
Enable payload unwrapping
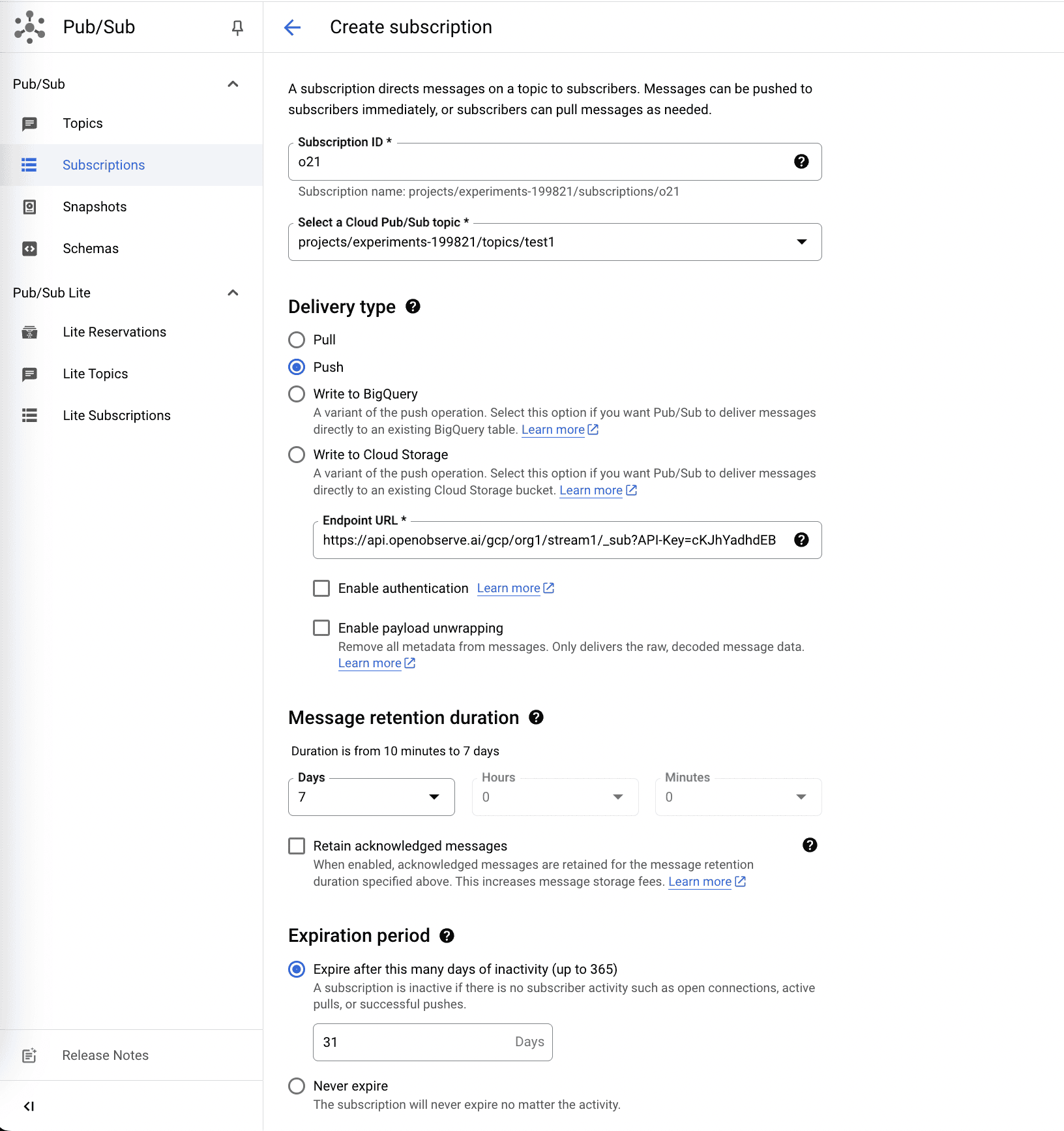coord(321,627)
